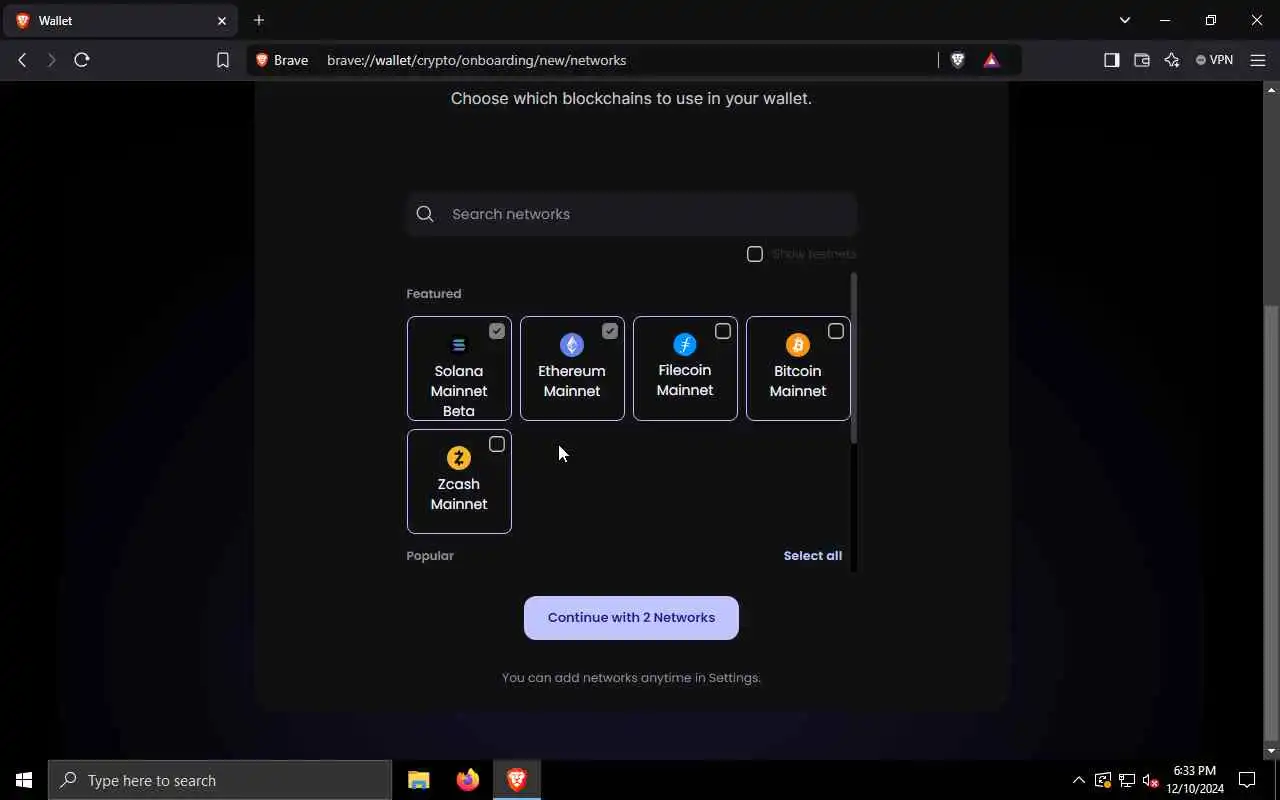Toggle the browser sidebar

click(x=1111, y=60)
